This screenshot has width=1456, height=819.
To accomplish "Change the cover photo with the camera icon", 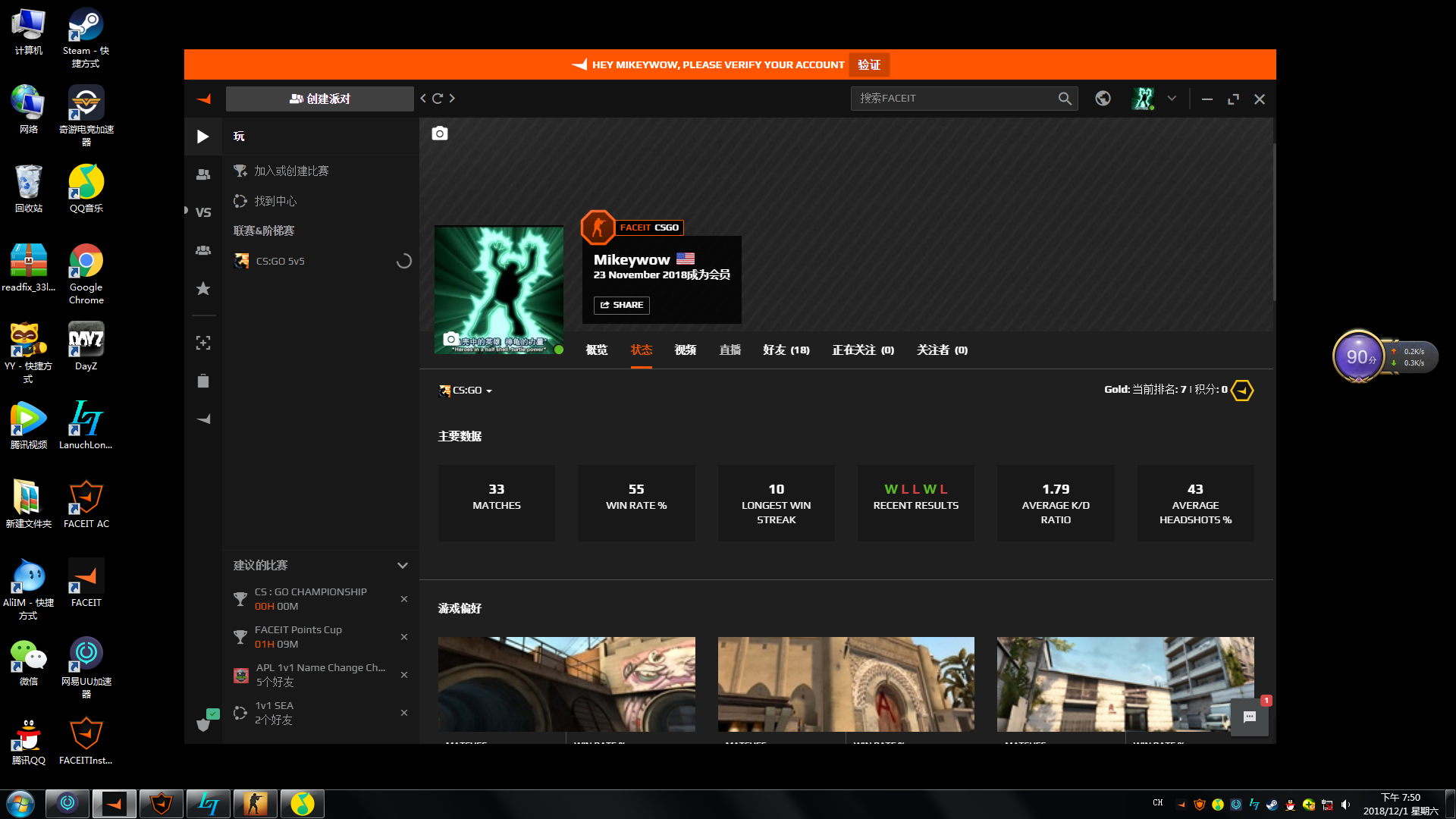I will 440,133.
